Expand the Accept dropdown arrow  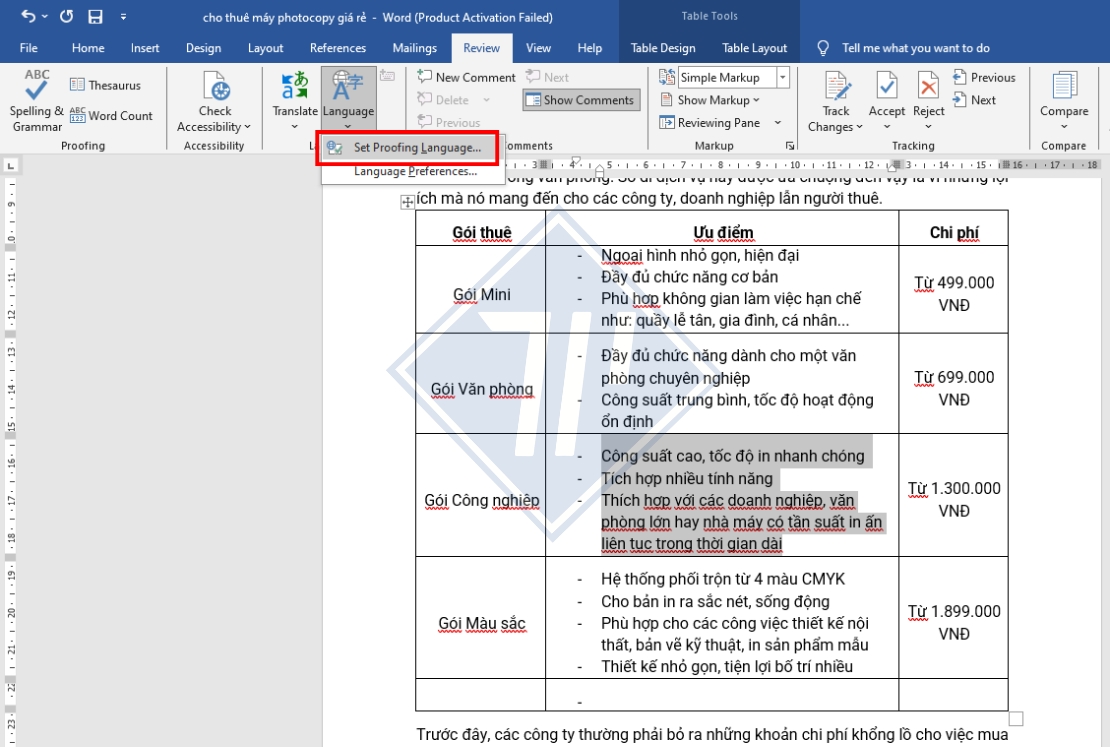point(886,127)
